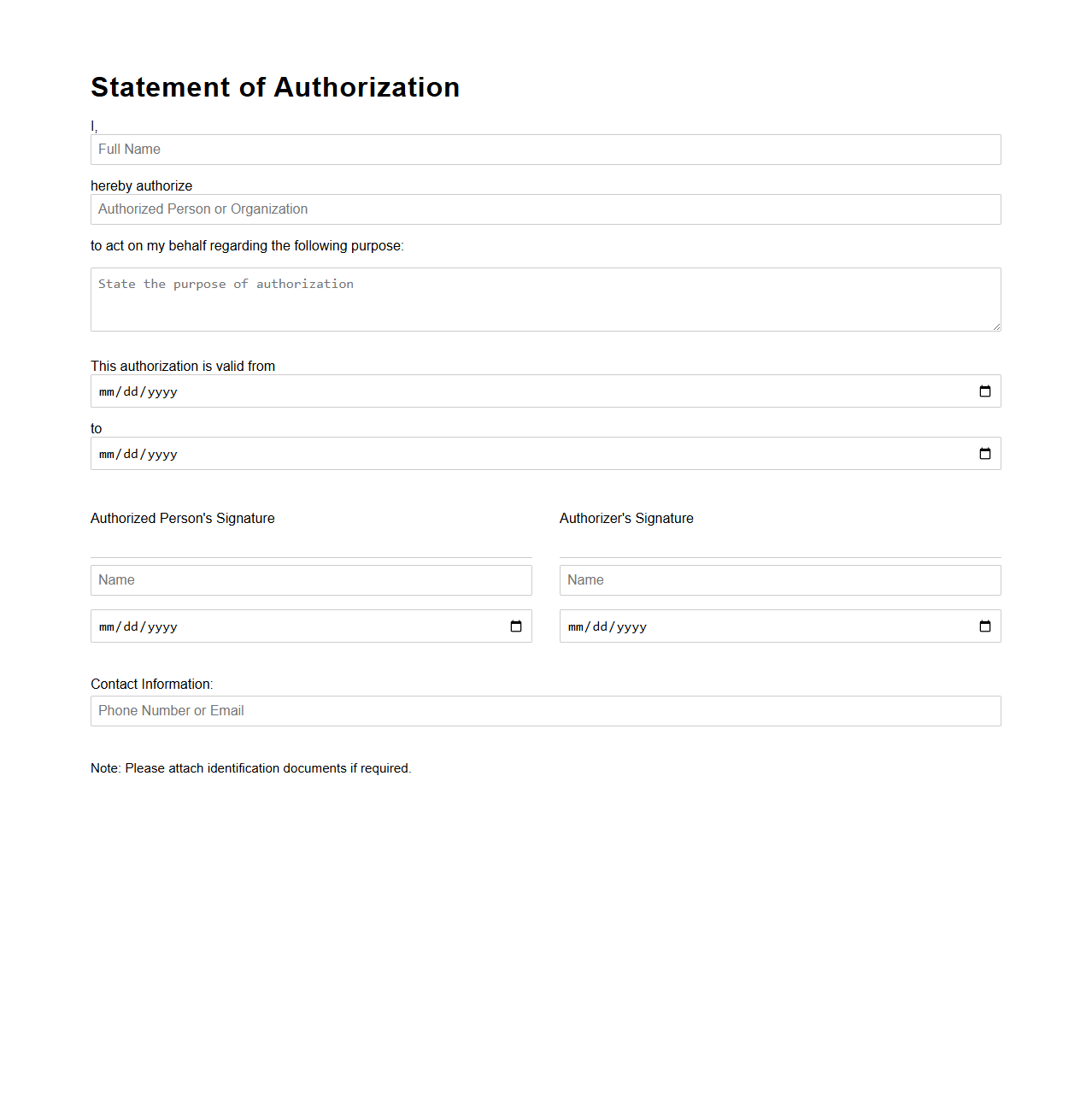Click inside the "to" date input box
Screen dimensions: 1092x1111
click(x=427, y=453)
